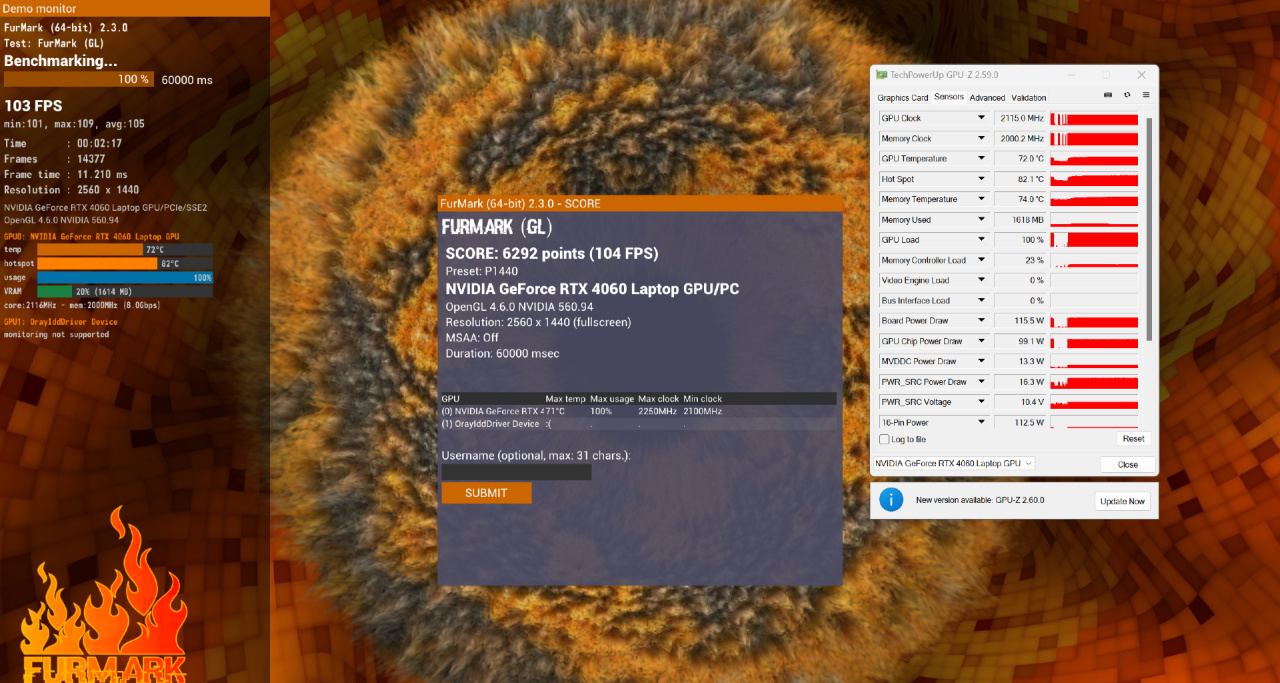1280x683 pixels.
Task: Click the 103 FPS readout in demo monitor
Action: click(x=33, y=106)
